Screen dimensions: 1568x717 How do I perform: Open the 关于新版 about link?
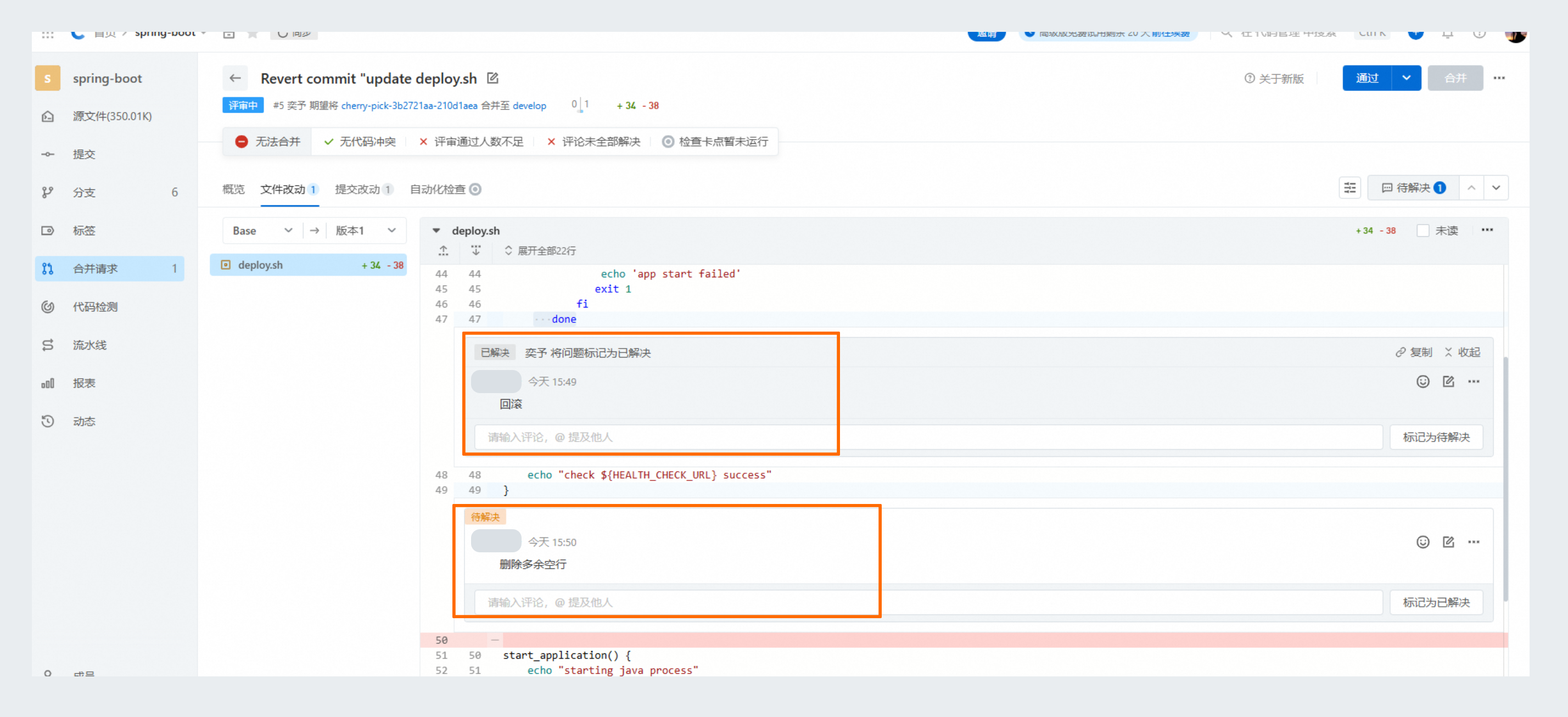coord(1274,79)
